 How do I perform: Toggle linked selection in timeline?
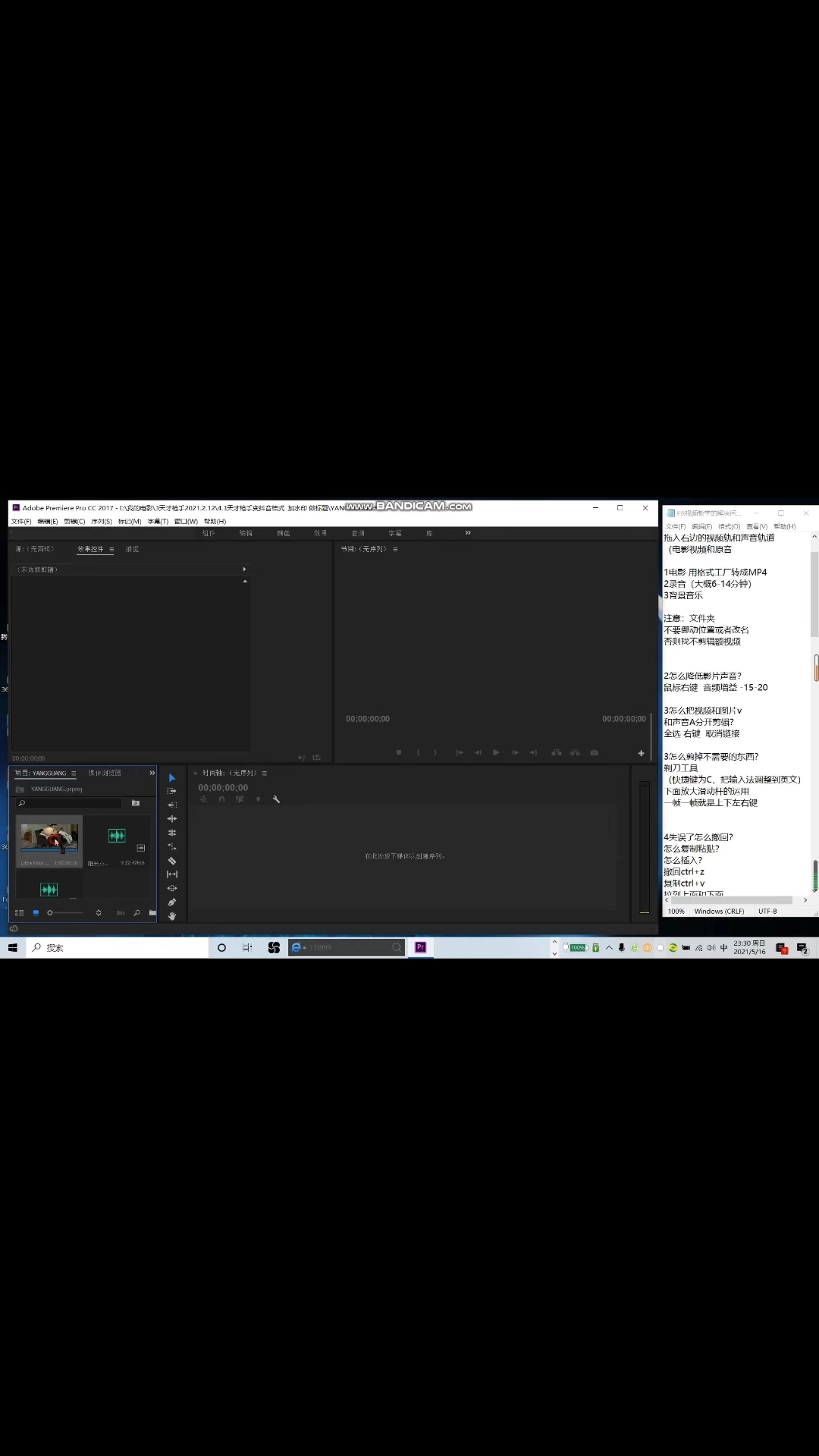click(240, 799)
